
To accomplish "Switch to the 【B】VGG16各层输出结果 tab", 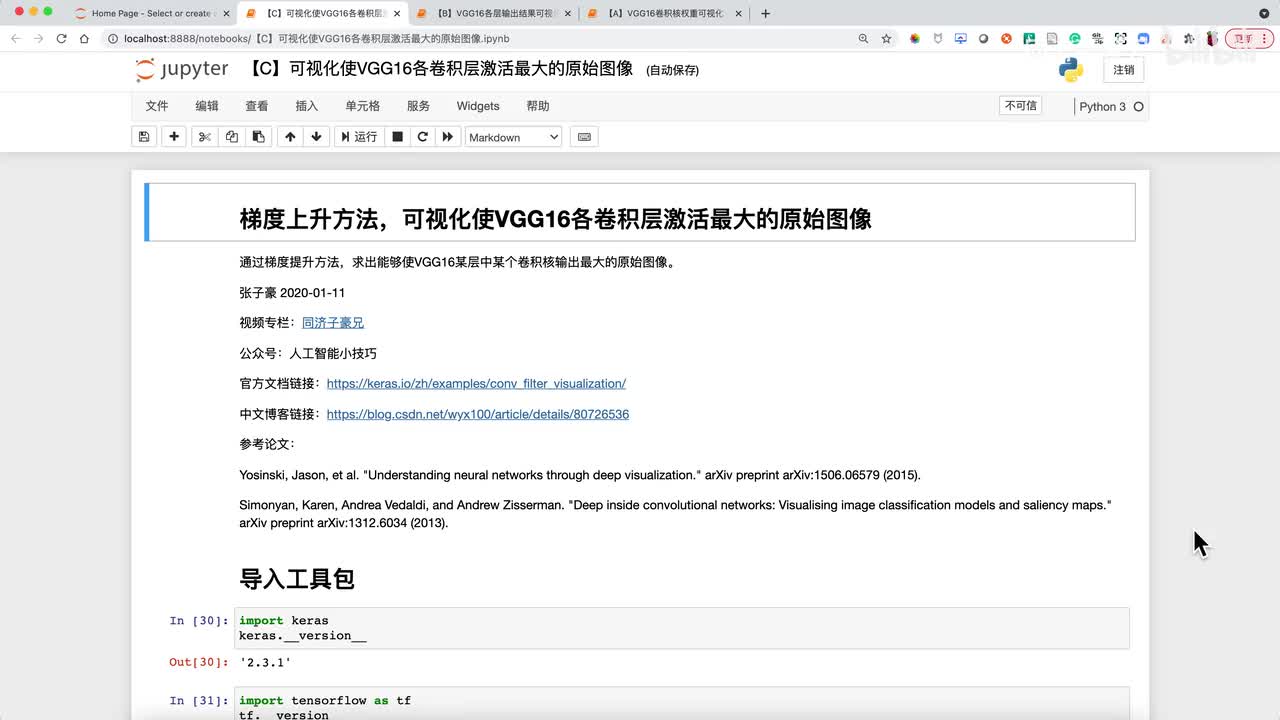I will coord(495,14).
